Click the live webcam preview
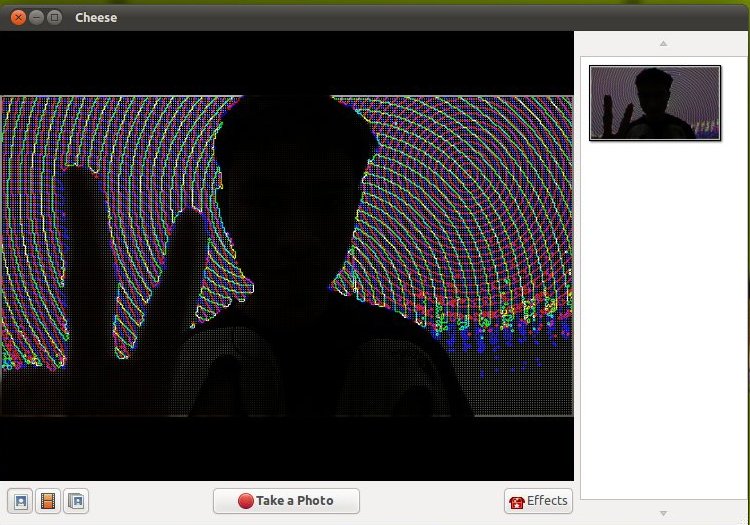The width and height of the screenshot is (750, 525). coord(287,256)
